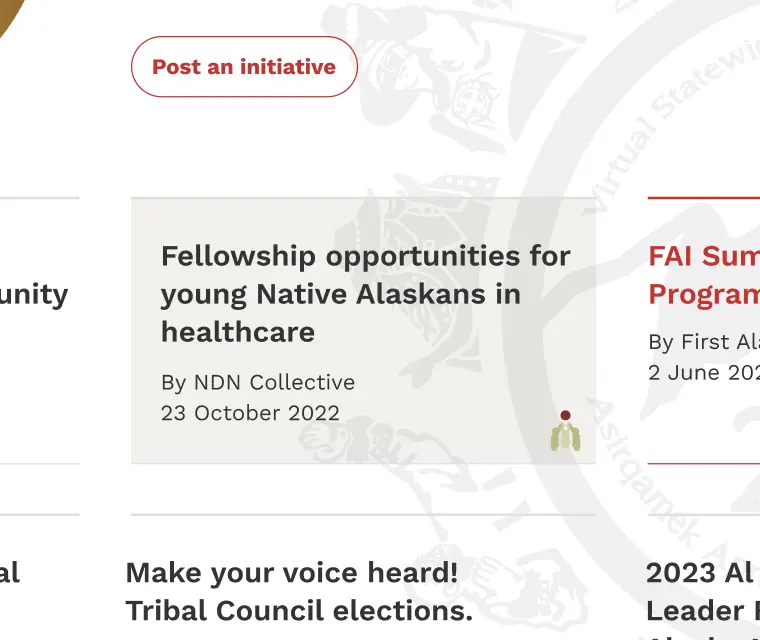760x640 pixels.
Task: Click the "Tribal Council elections." heading line
Action: tap(299, 611)
